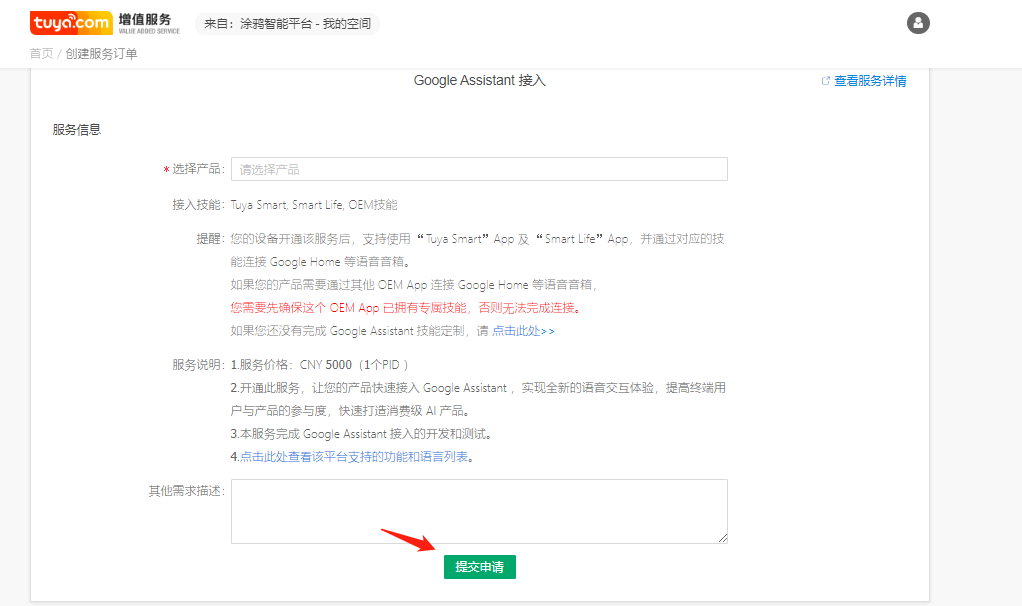Click the Google Assistant 接入 title
The image size is (1022, 606).
point(480,80)
